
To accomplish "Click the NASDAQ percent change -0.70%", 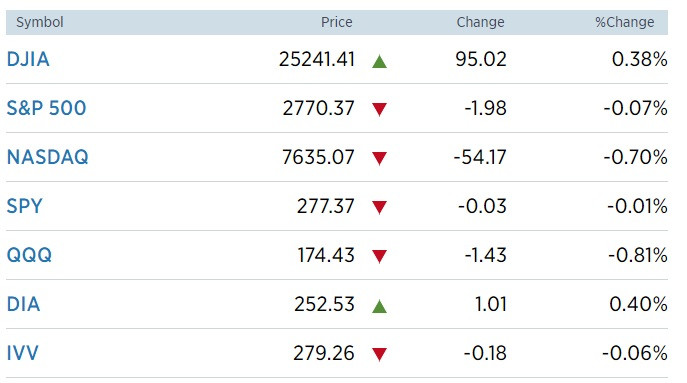I will [635, 157].
